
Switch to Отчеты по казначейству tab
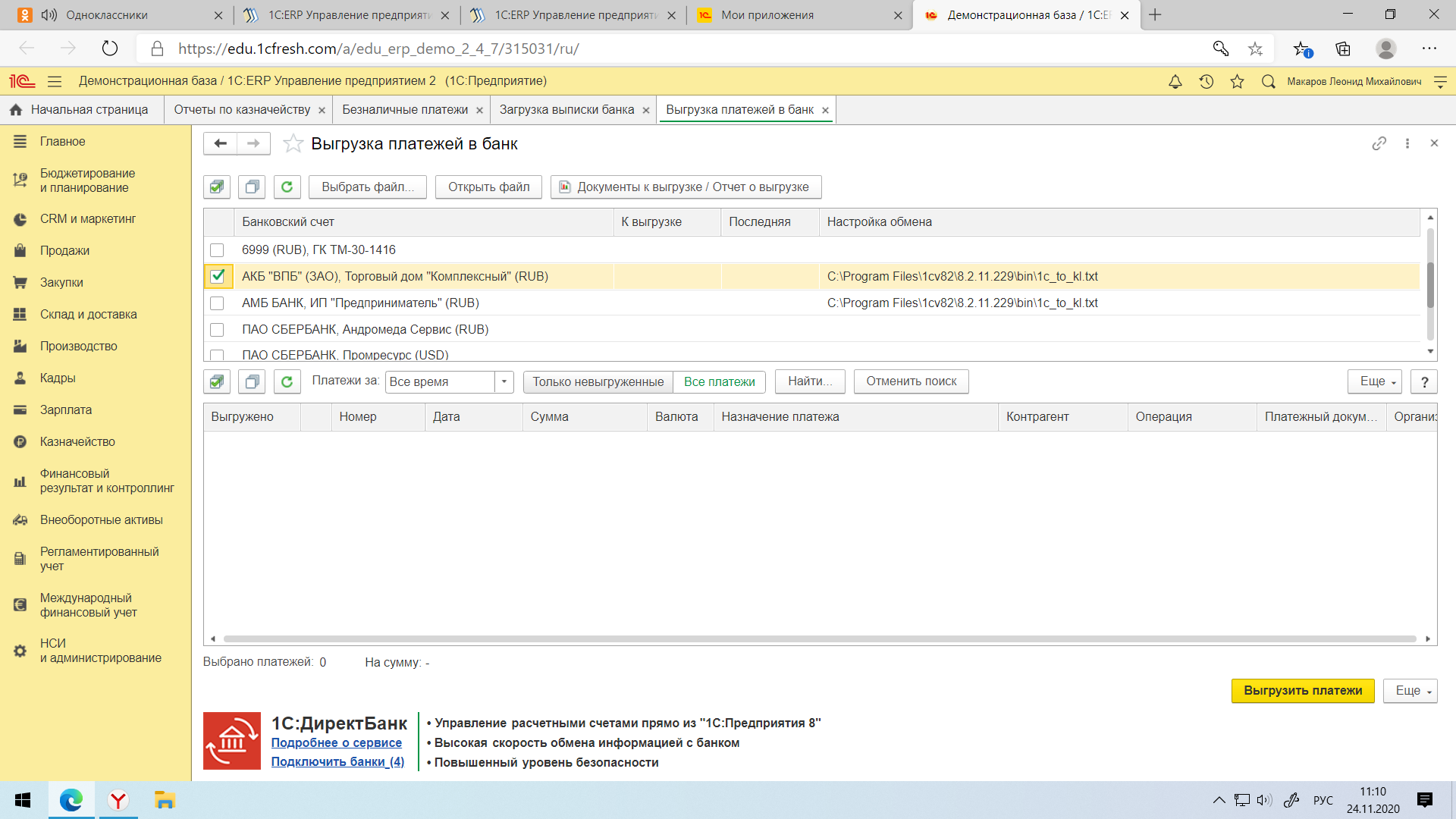(242, 110)
